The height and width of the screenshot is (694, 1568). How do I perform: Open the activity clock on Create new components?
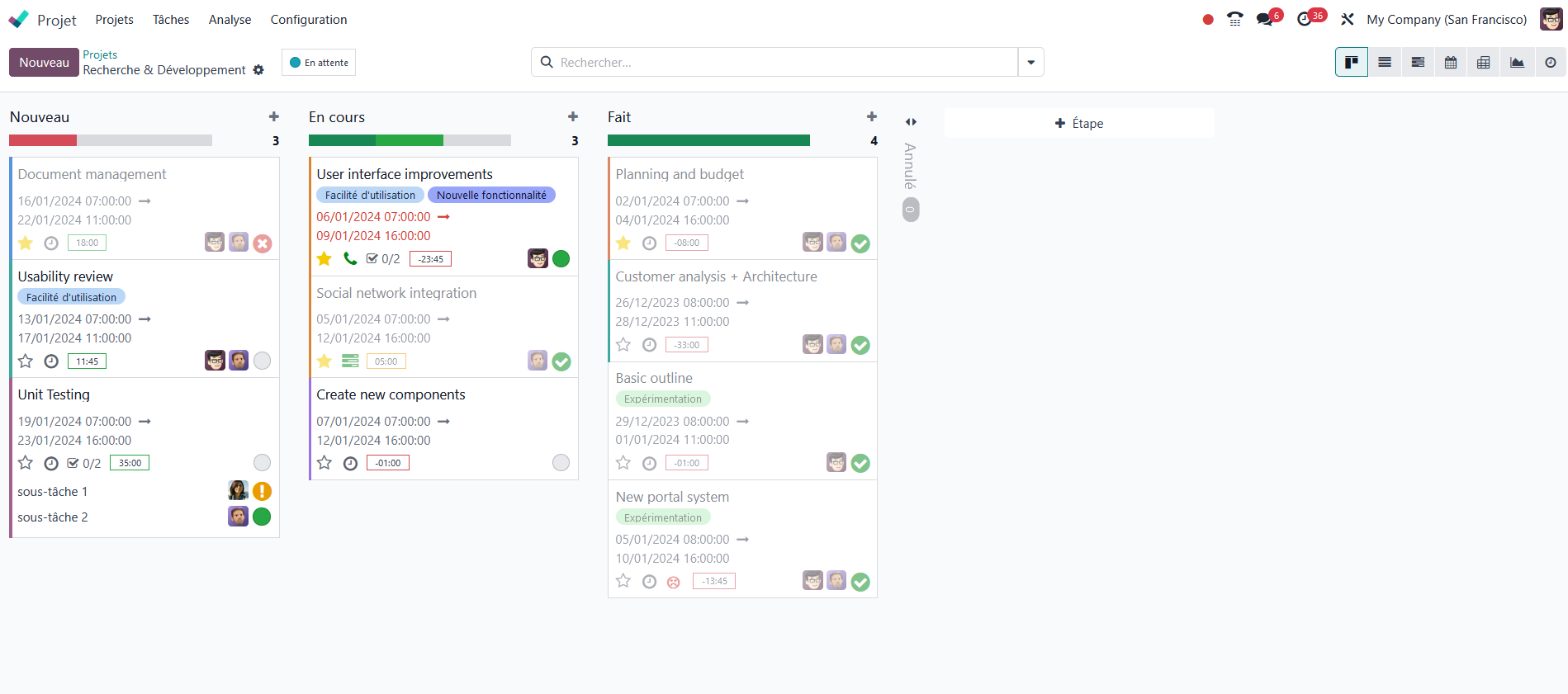tap(350, 463)
